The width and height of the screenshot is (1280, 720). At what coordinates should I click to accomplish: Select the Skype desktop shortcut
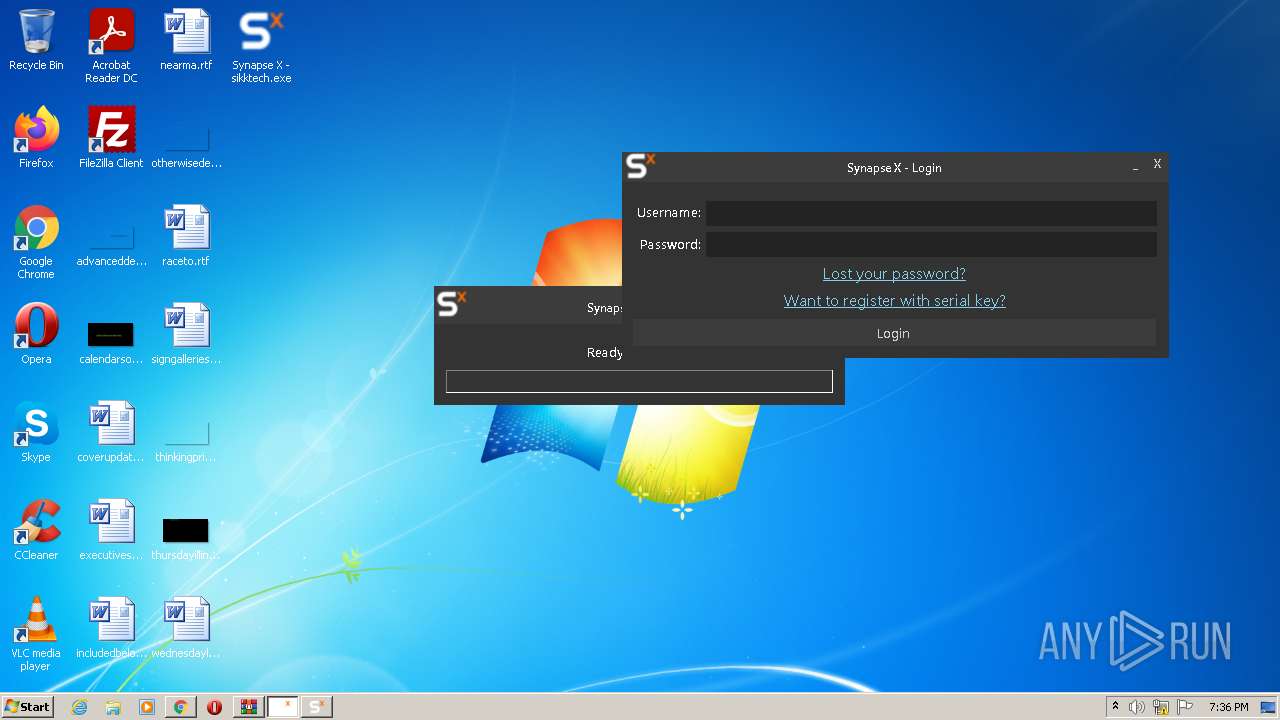click(36, 432)
